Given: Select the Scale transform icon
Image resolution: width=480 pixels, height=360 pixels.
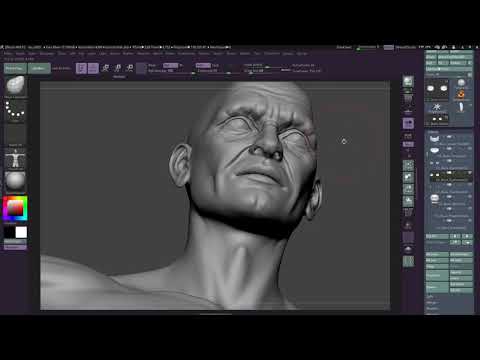Looking at the screenshot, I should (x=117, y=68).
